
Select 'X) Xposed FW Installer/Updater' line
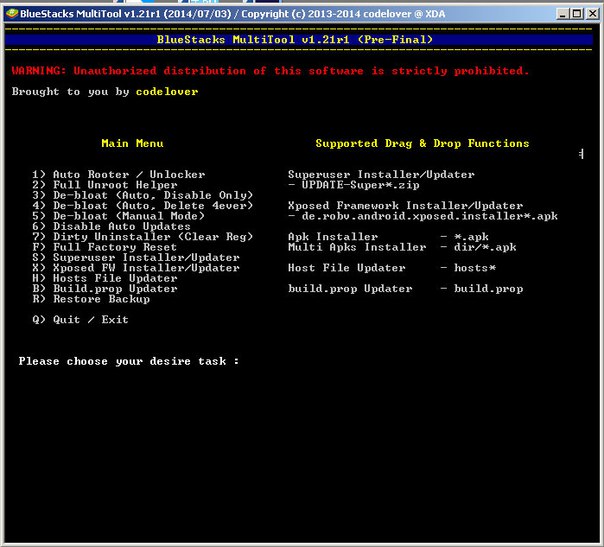136,268
